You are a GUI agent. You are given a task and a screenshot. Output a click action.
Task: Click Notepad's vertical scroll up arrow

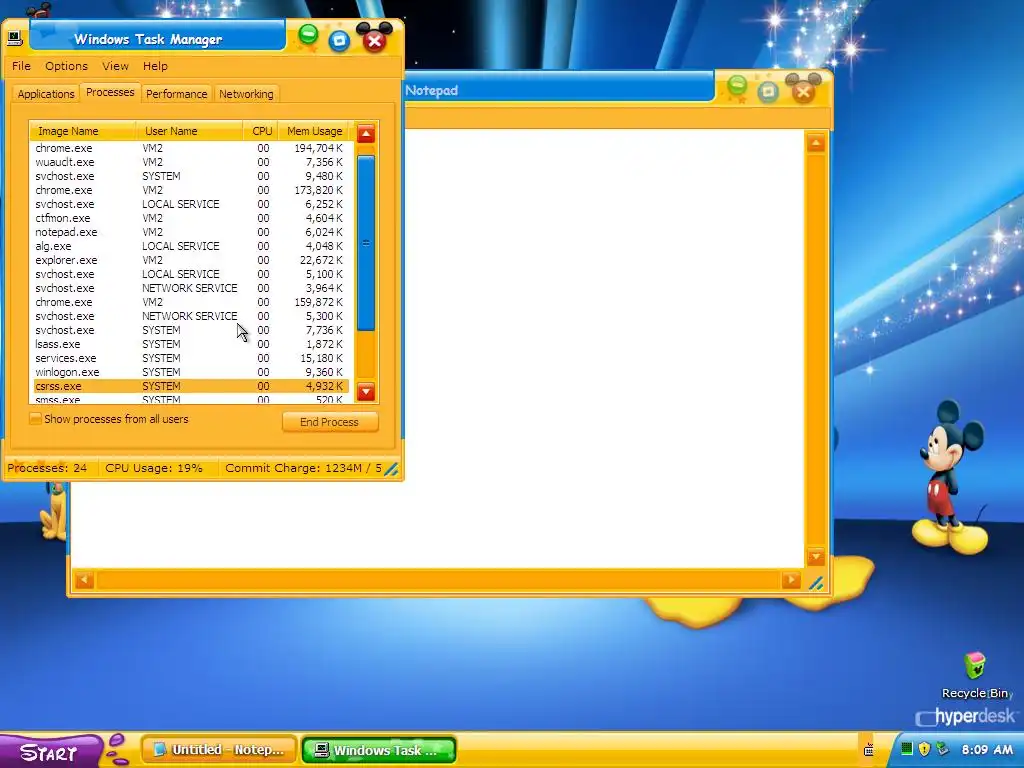point(816,143)
